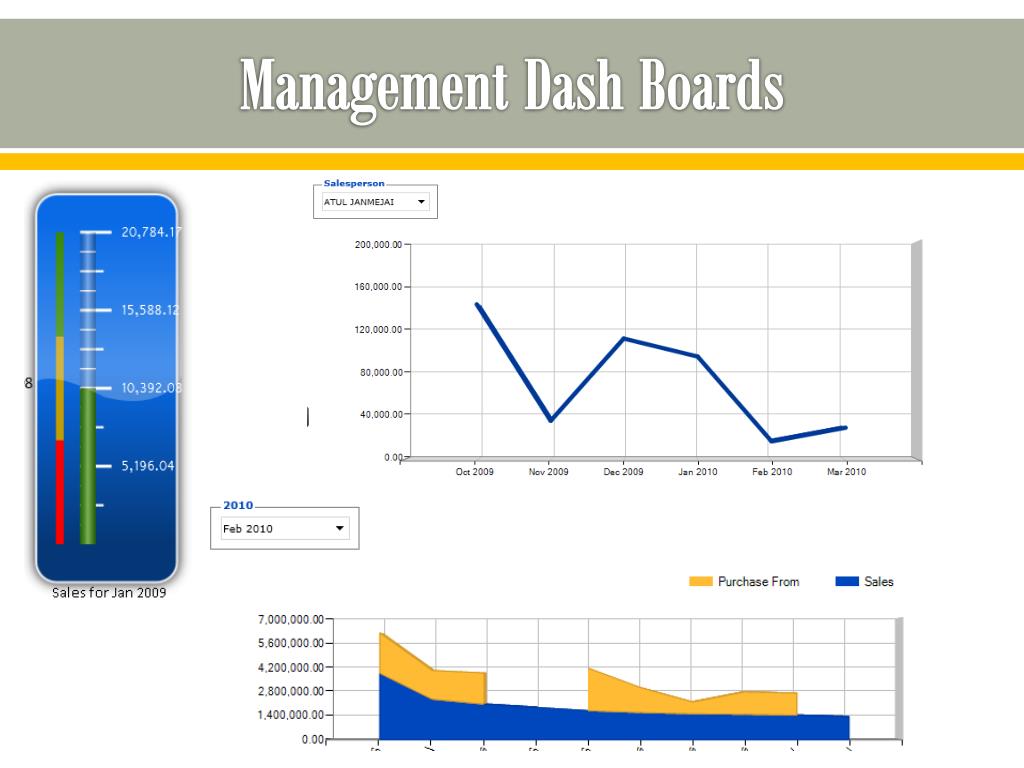Click the 200,000.00 y-axis label
The width and height of the screenshot is (1024, 768).
point(378,244)
